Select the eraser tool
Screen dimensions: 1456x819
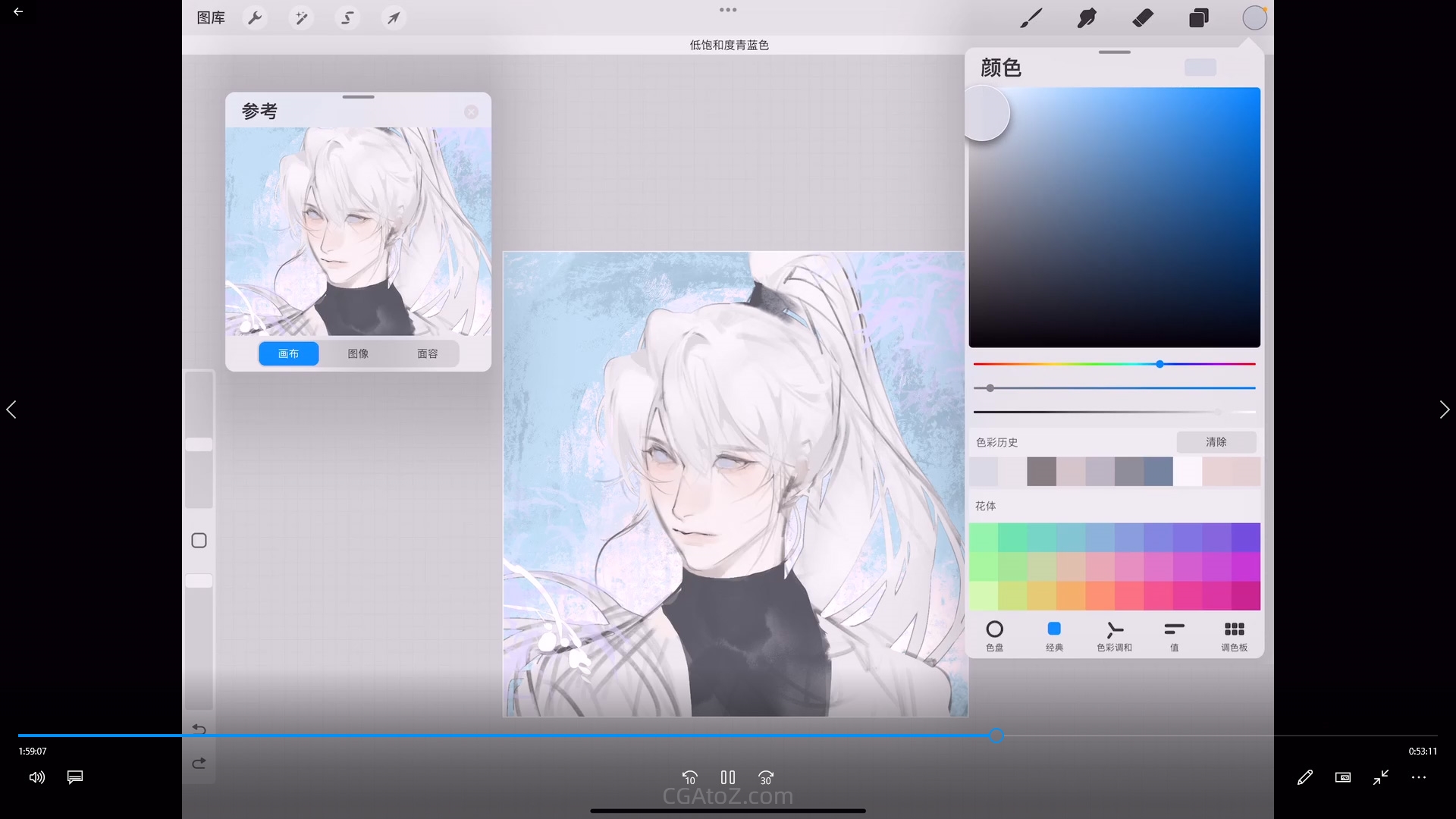pos(1143,17)
